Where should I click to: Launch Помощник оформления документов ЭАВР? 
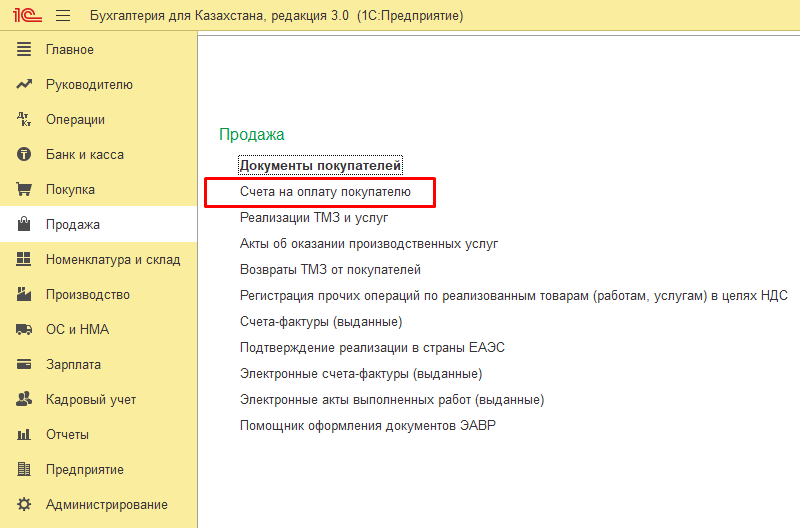pos(368,425)
